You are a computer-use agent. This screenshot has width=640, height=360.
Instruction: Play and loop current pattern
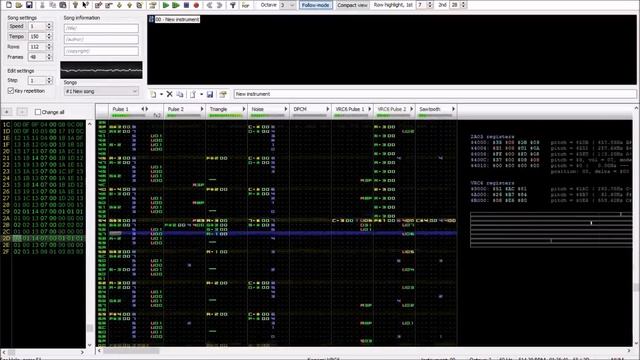click(176, 5)
